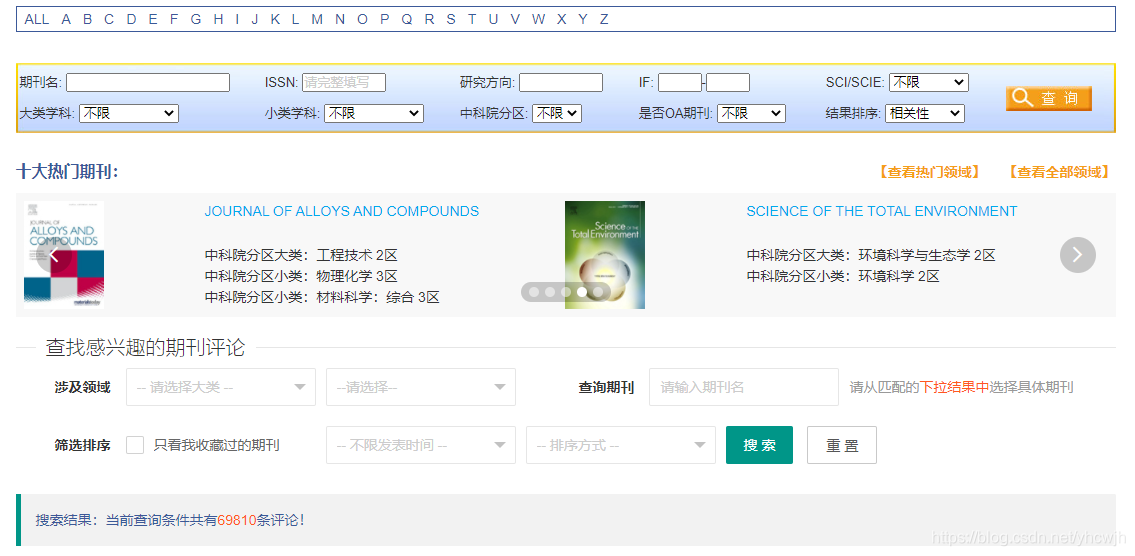Click the 十大热门期刊 heading
Screen dimensions: 1135x556
pyautogui.click(x=67, y=172)
